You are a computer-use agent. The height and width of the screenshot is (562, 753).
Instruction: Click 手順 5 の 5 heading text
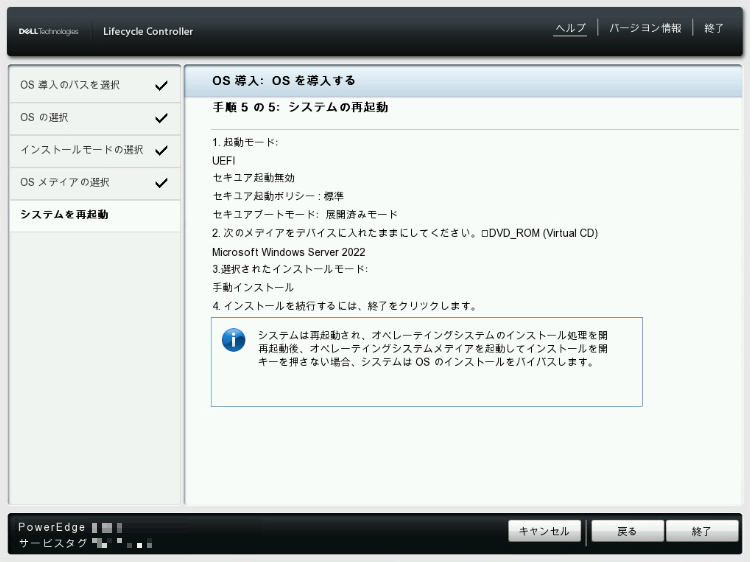pyautogui.click(x=301, y=107)
